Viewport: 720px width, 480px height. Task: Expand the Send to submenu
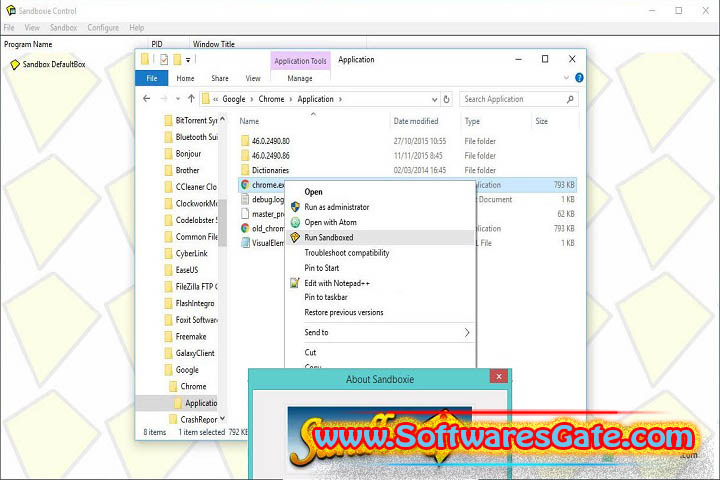click(x=380, y=333)
